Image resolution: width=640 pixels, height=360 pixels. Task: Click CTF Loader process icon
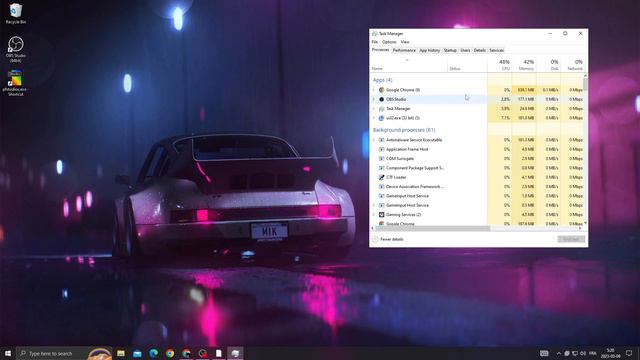tap(381, 177)
